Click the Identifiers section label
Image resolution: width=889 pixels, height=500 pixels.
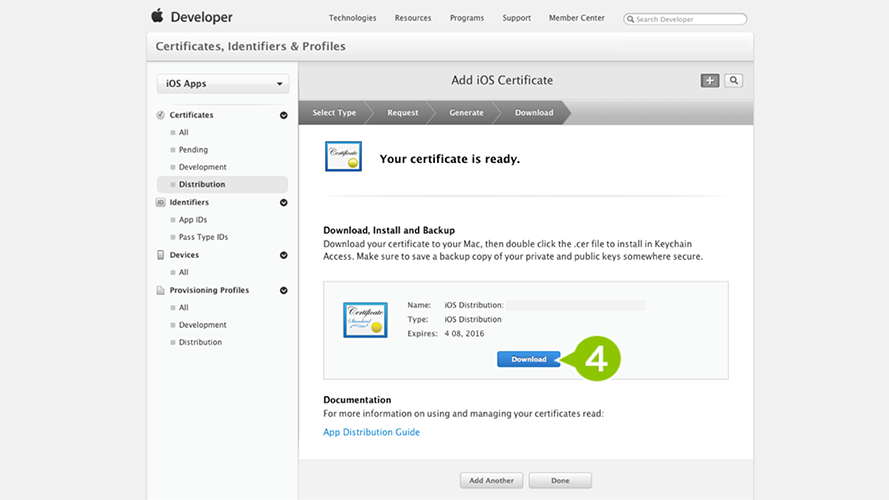click(189, 202)
